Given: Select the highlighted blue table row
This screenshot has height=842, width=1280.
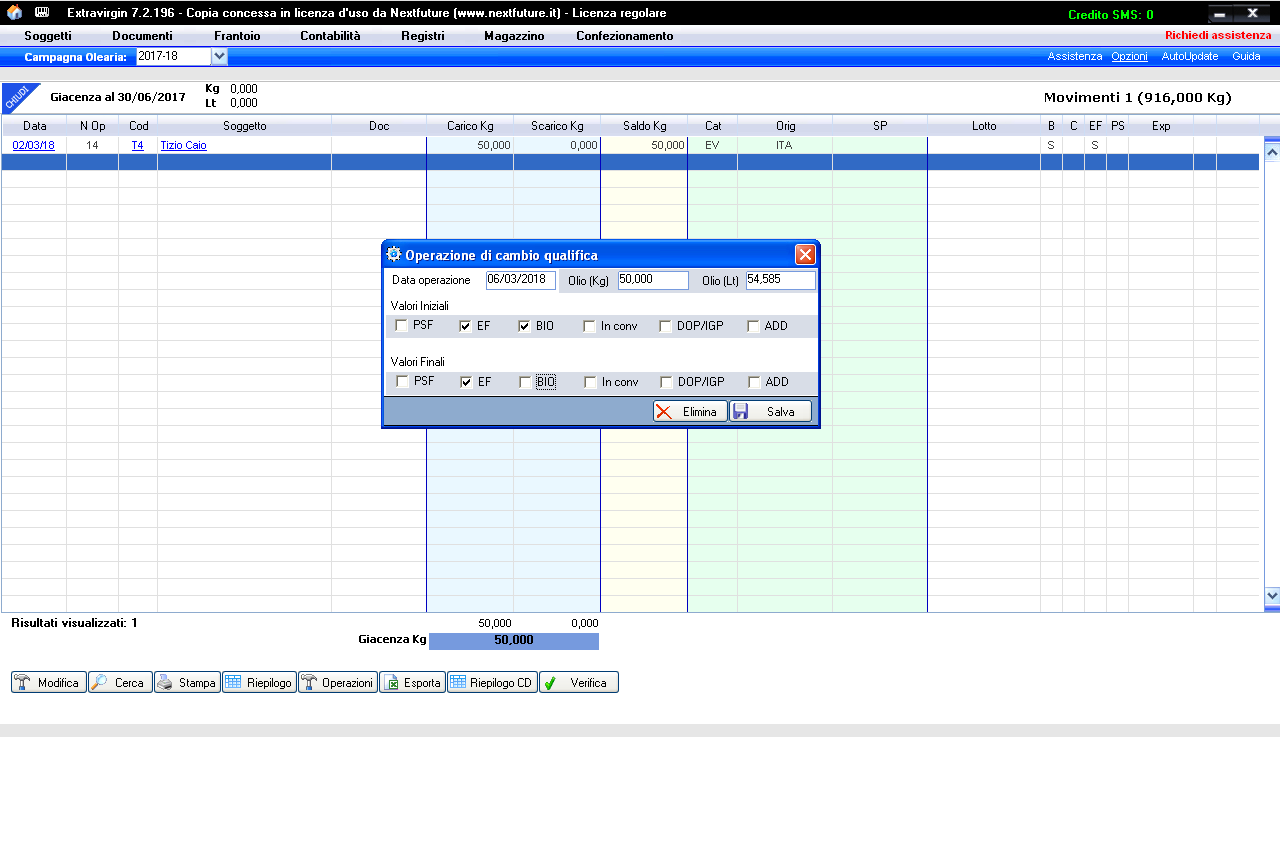Looking at the screenshot, I should (x=630, y=162).
